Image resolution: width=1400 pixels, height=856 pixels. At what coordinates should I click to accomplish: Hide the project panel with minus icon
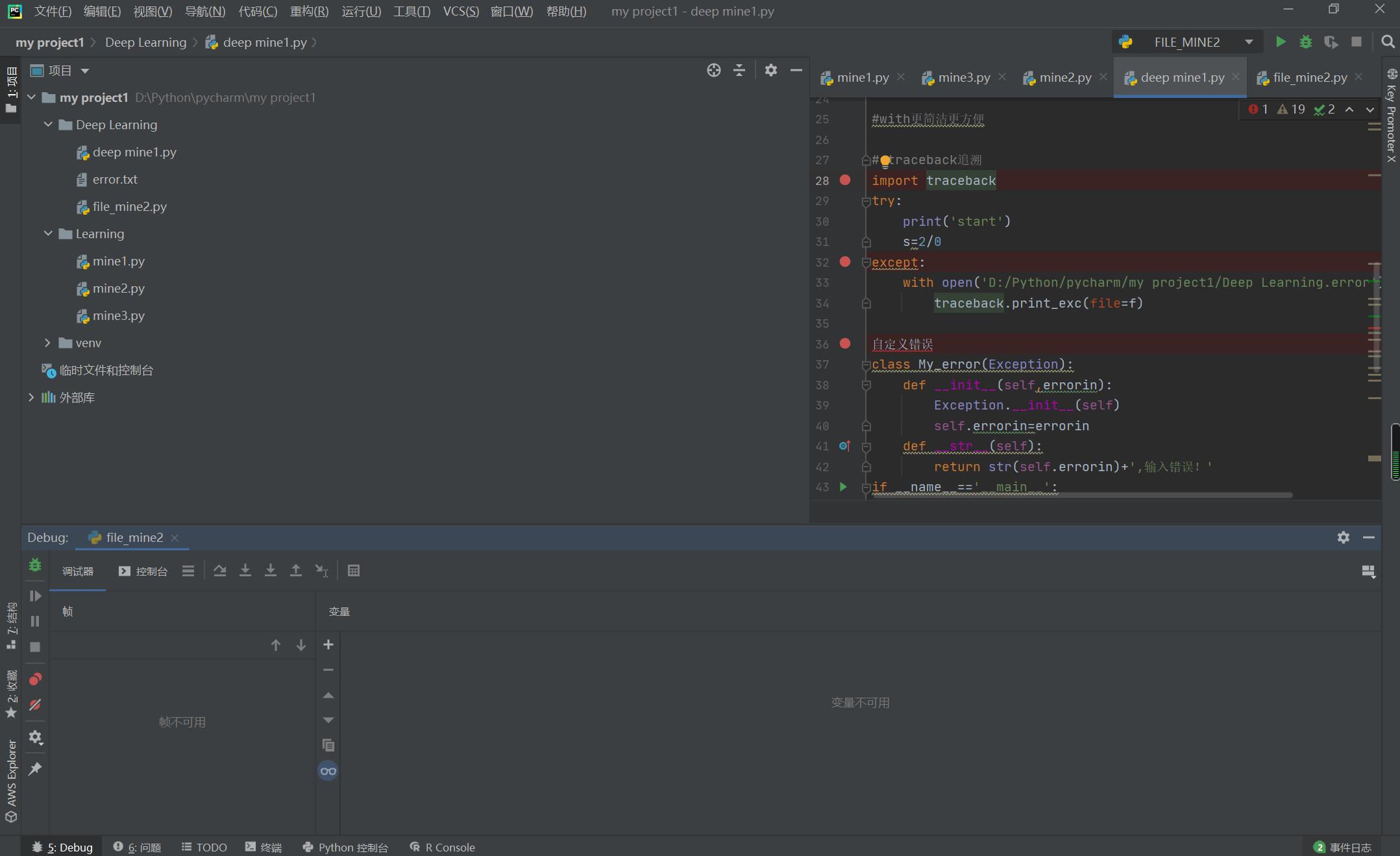pyautogui.click(x=796, y=70)
